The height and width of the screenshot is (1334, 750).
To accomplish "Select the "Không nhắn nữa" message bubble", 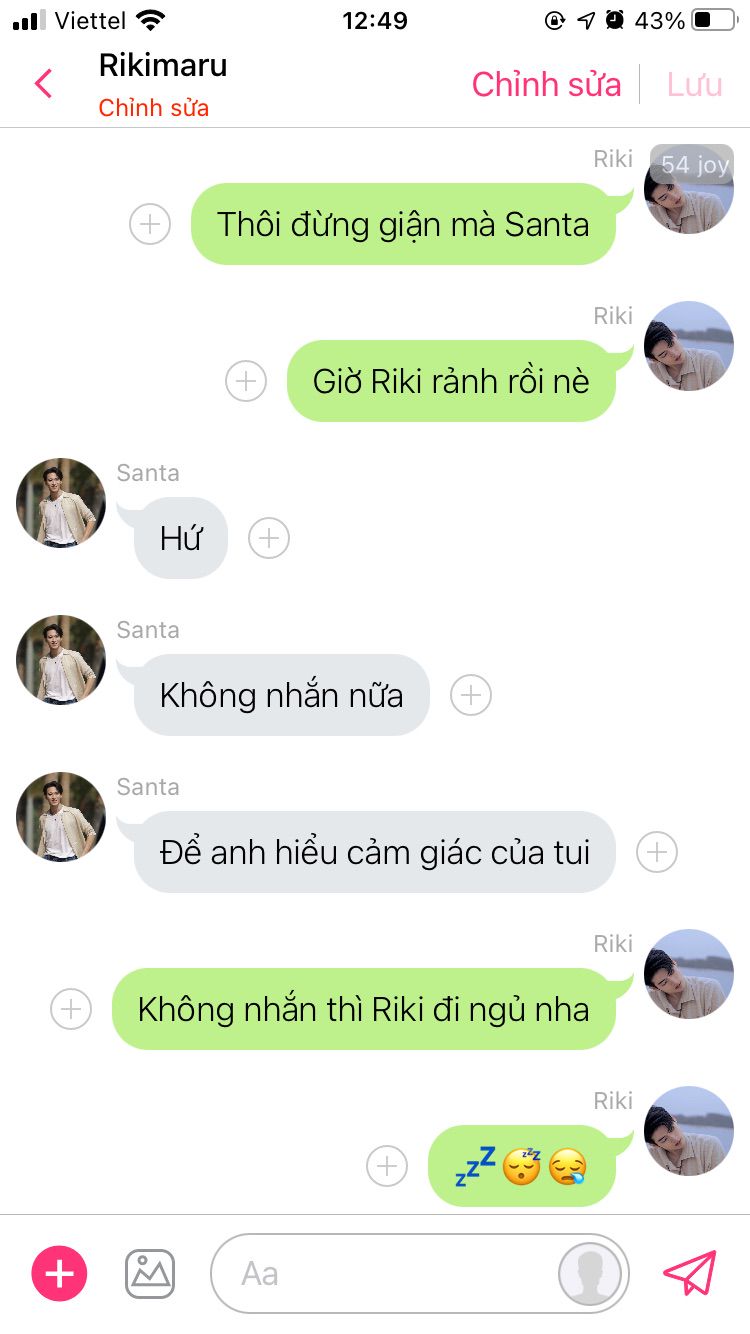I will click(282, 695).
